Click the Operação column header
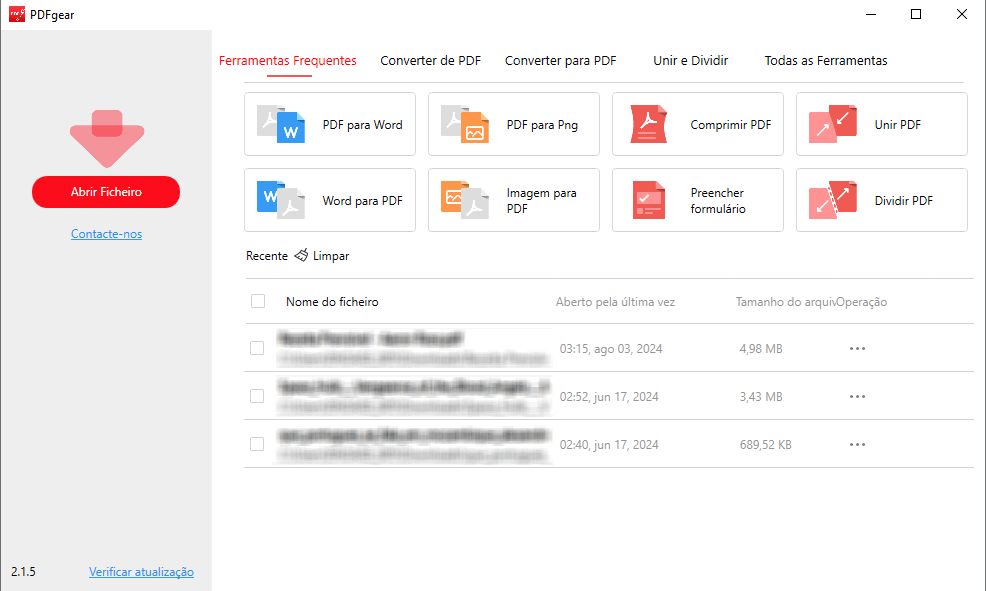 (861, 302)
